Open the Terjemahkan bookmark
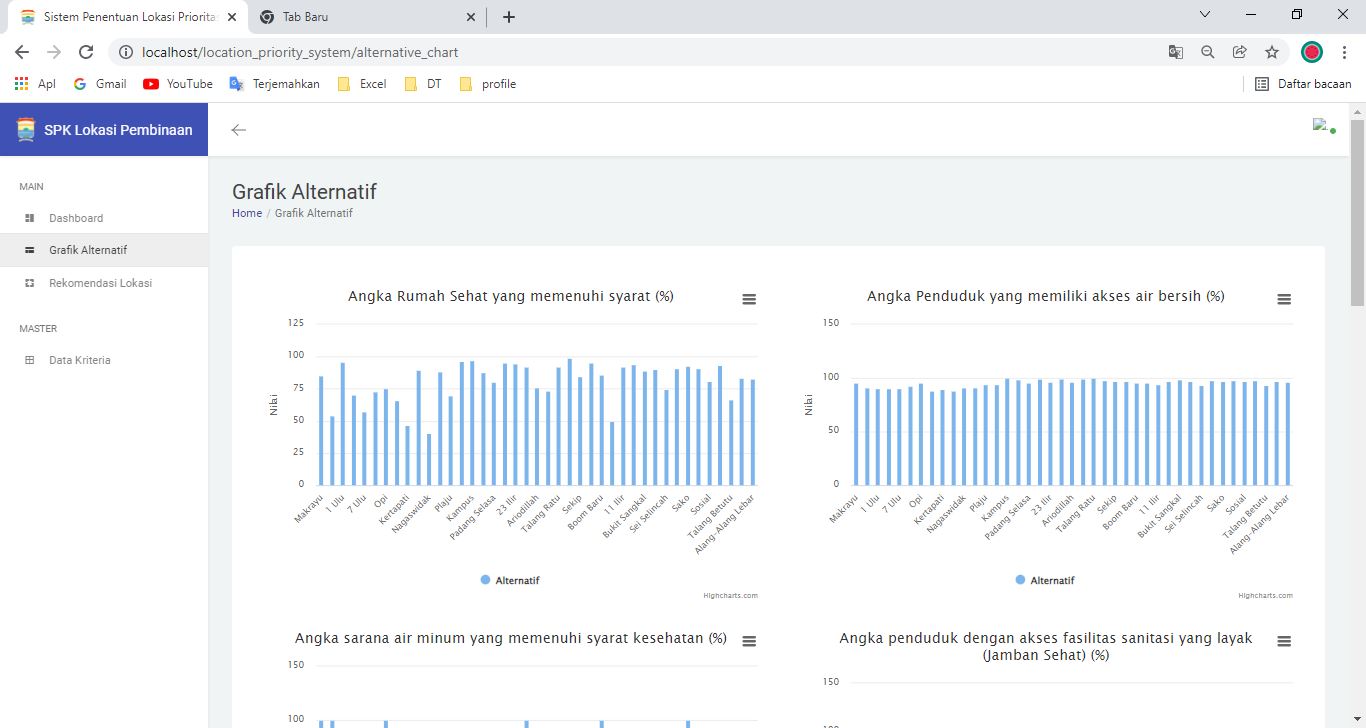 (275, 84)
